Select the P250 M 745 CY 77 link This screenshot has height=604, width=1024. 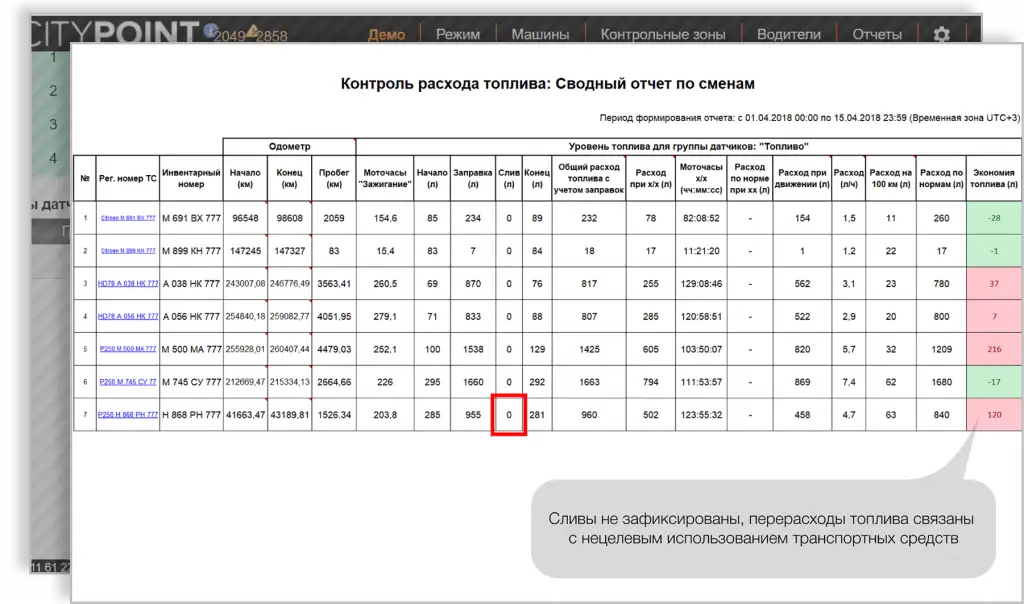tap(127, 381)
